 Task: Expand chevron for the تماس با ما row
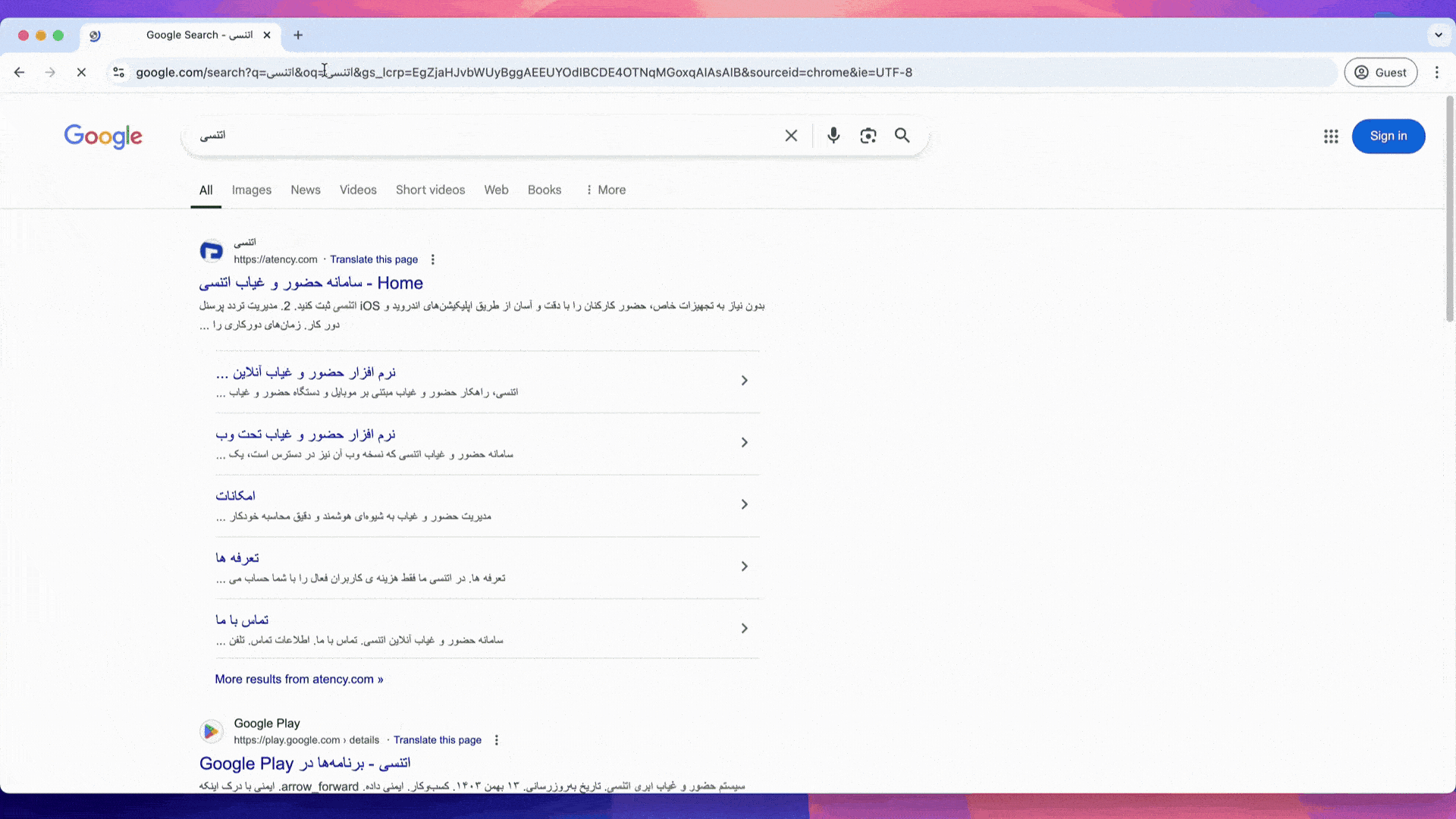click(744, 629)
